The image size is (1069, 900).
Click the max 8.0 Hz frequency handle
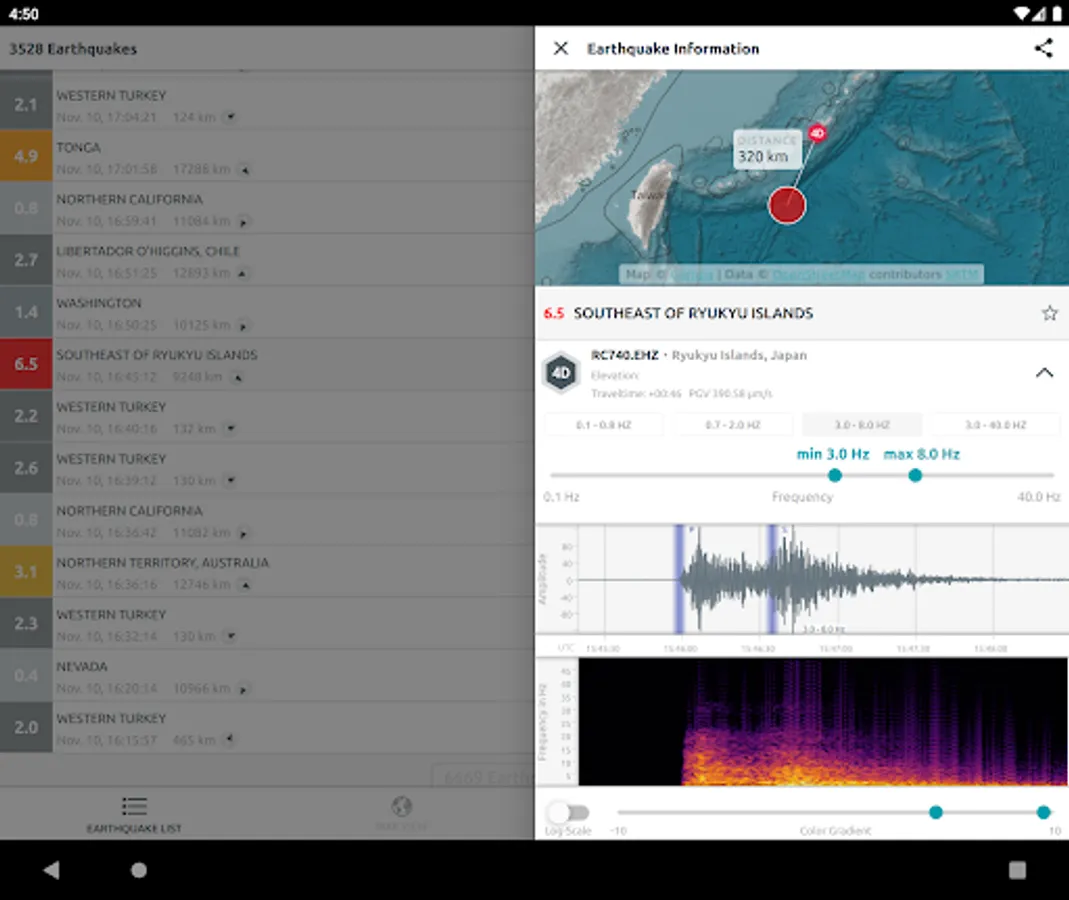coord(915,475)
